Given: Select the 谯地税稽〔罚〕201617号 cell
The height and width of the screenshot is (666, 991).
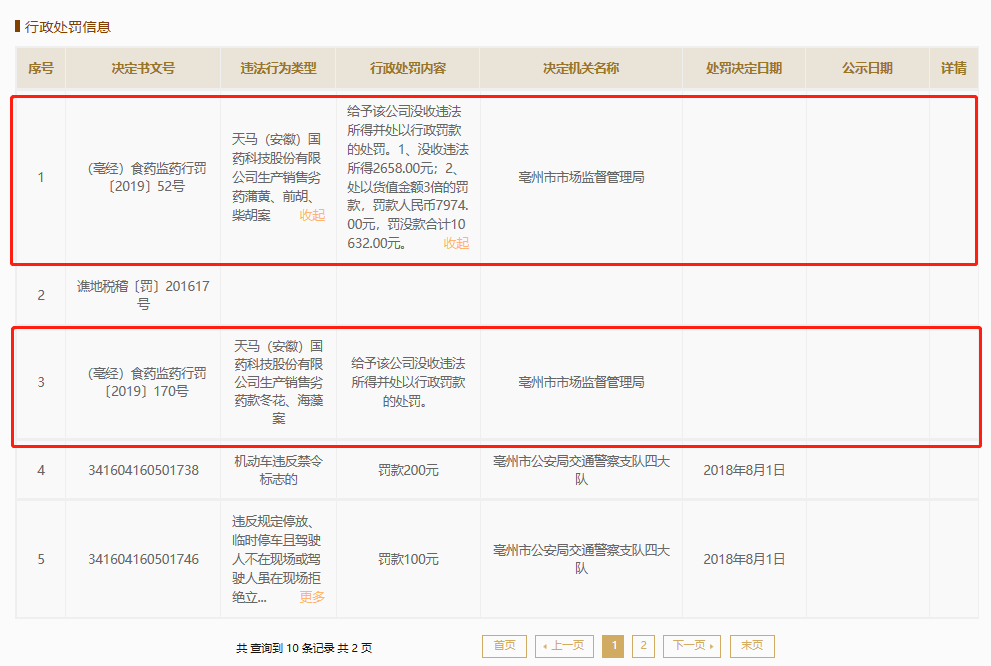Looking at the screenshot, I should [x=143, y=295].
